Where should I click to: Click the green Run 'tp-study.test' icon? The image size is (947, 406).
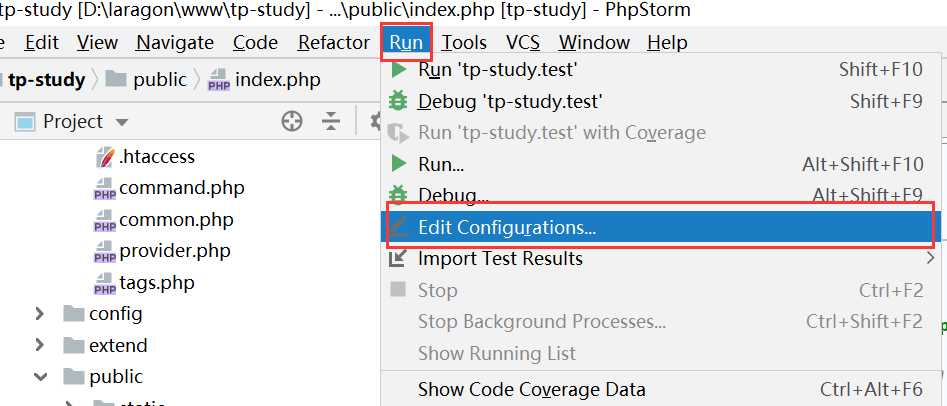(399, 70)
